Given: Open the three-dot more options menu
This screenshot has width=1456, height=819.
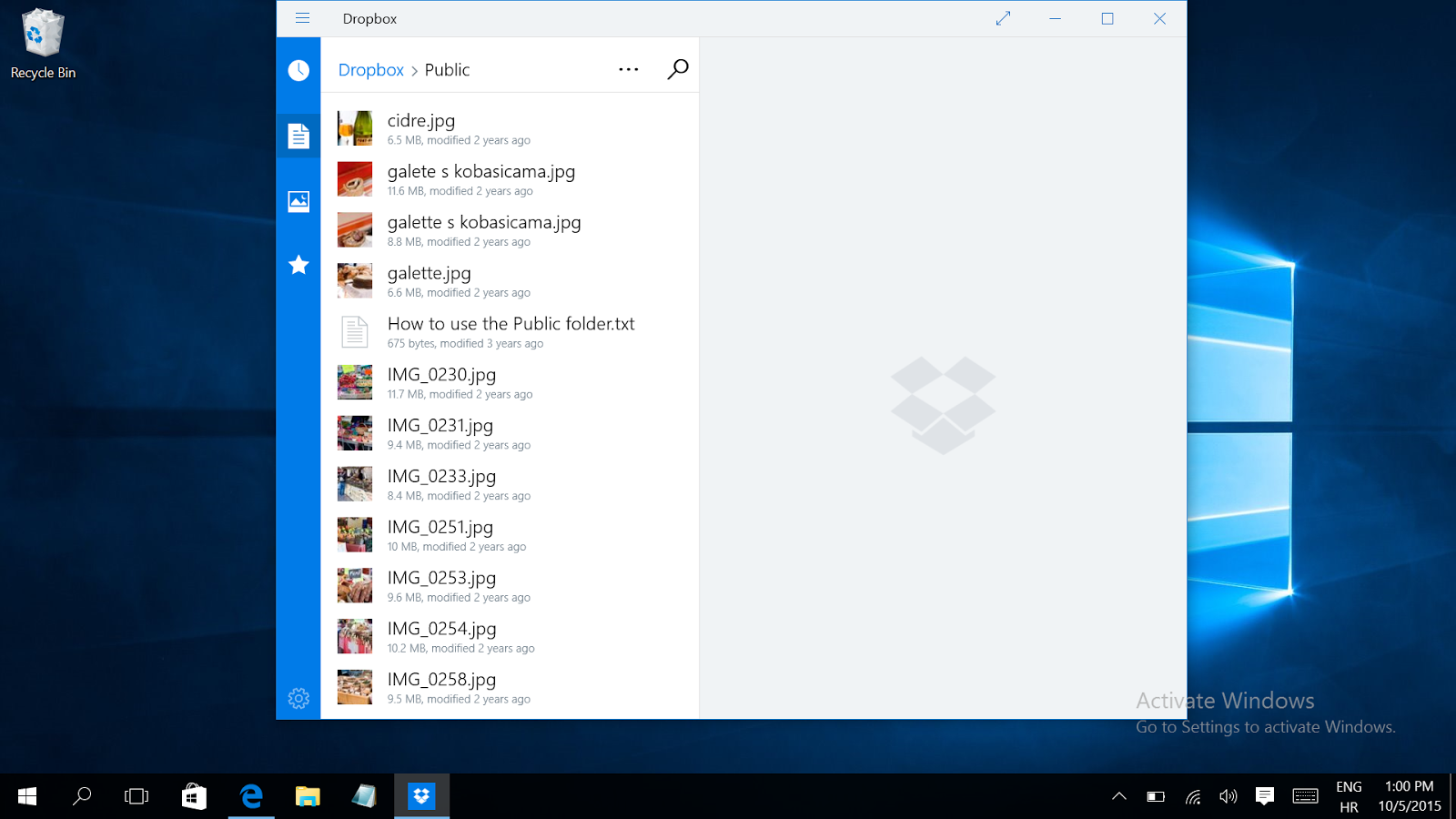Looking at the screenshot, I should tap(628, 69).
